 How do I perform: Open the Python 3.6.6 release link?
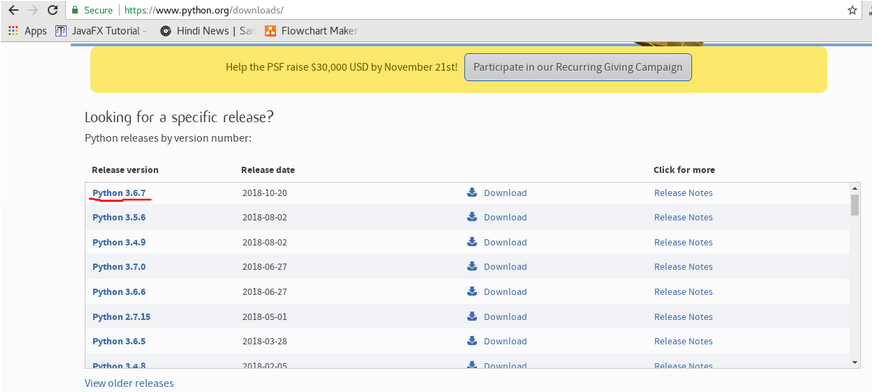(x=119, y=292)
